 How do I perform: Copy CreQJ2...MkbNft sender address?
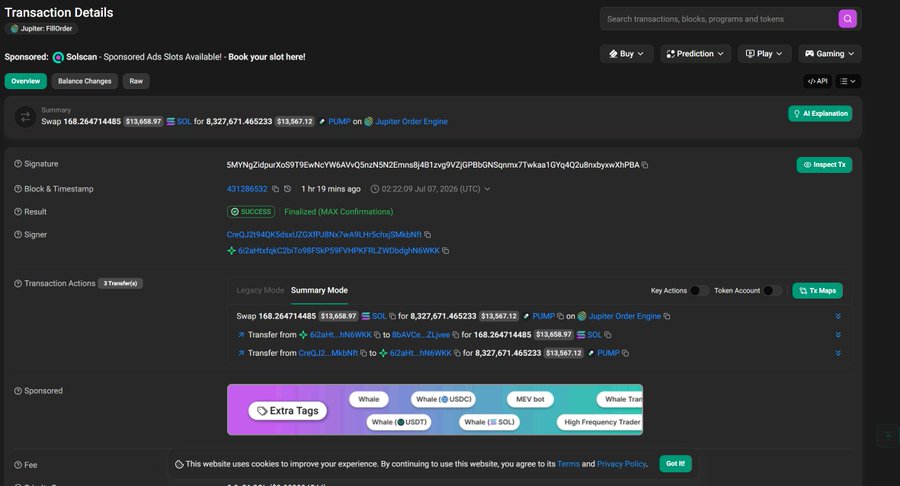[x=363, y=353]
